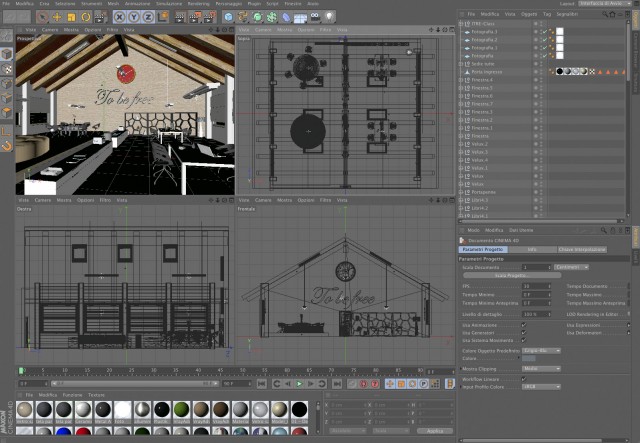
Task: Select the green material sphere swatch
Action: (181, 410)
